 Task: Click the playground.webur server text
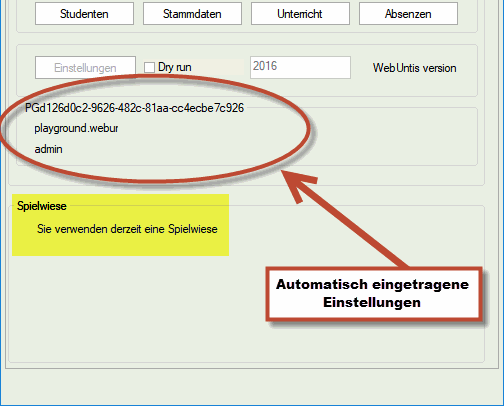76,128
